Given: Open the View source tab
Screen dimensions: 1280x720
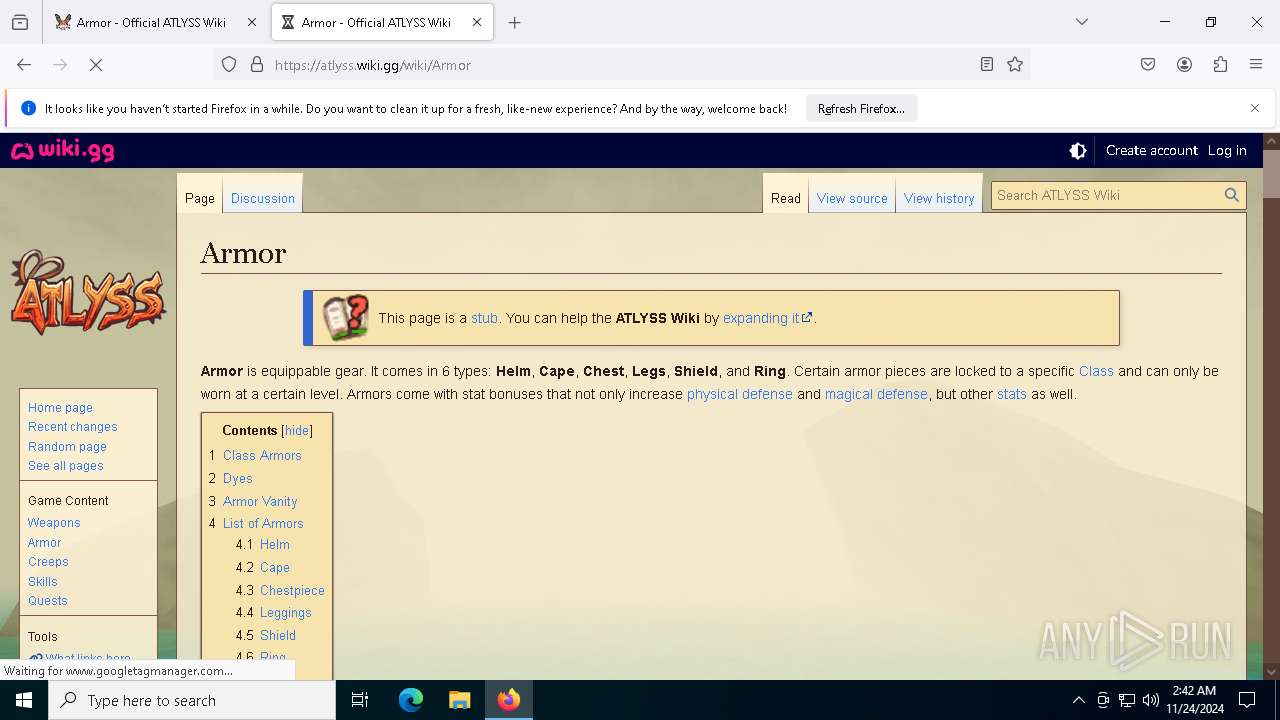Looking at the screenshot, I should click(x=852, y=198).
